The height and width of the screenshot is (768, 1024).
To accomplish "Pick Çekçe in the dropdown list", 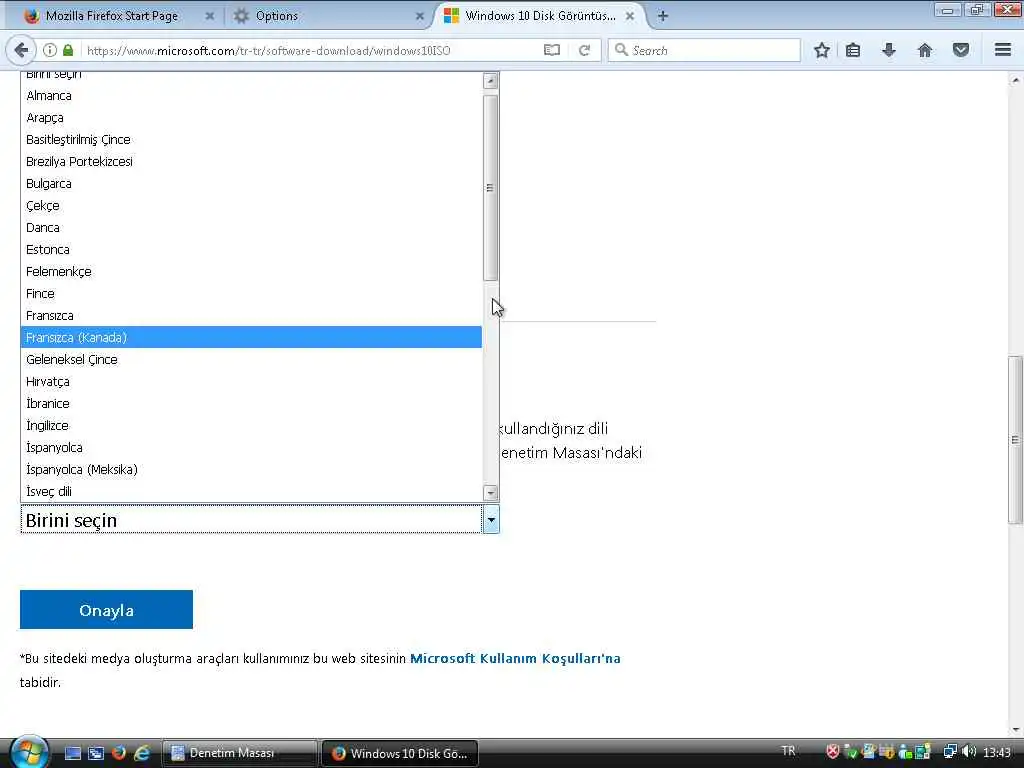I will 251,205.
